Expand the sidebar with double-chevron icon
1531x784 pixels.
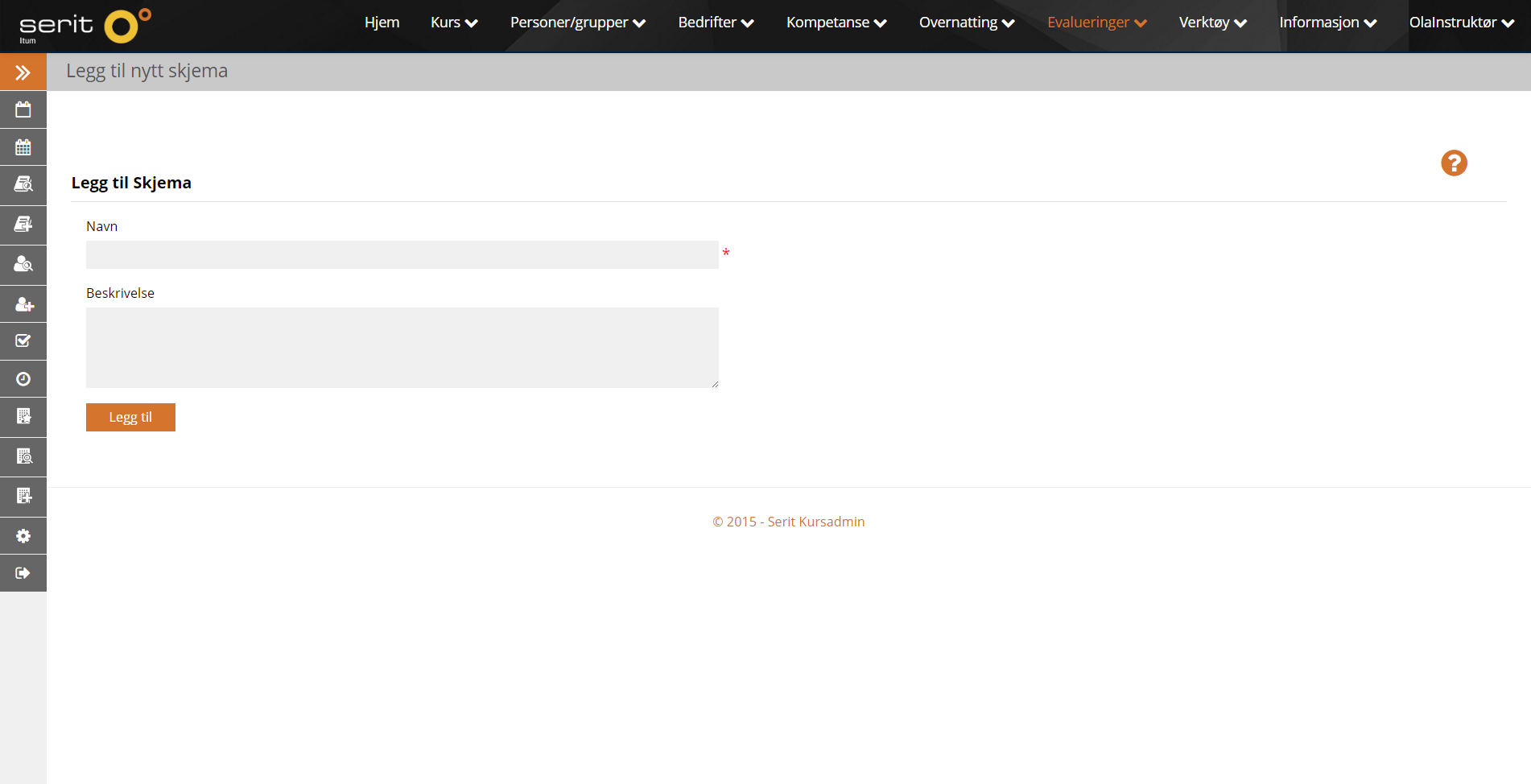click(23, 72)
